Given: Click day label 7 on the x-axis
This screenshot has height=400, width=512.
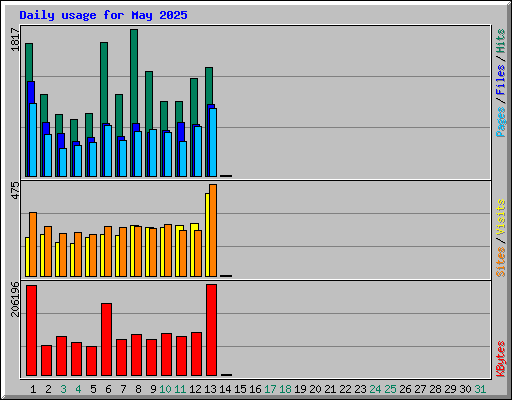Looking at the screenshot, I should [x=123, y=389].
